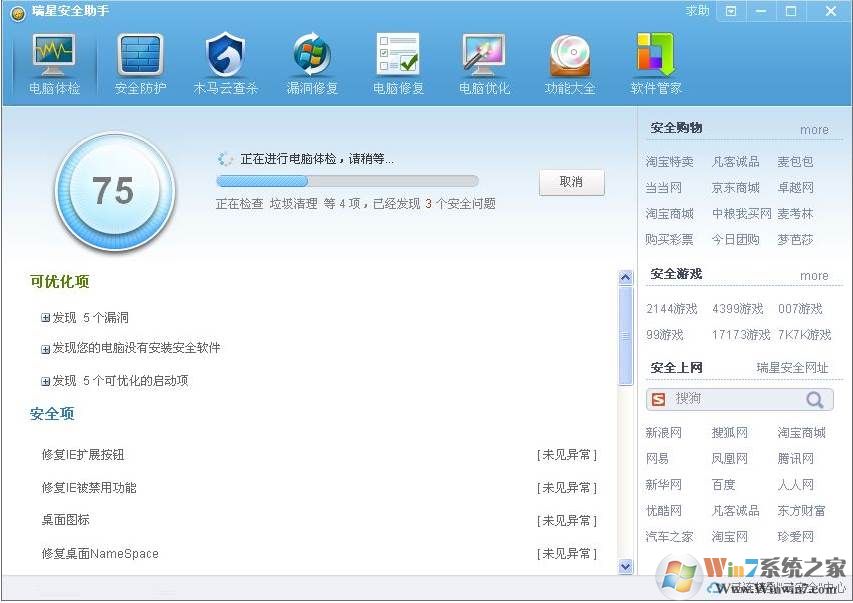
Task: Click the magnifier search icon
Action: pos(814,400)
